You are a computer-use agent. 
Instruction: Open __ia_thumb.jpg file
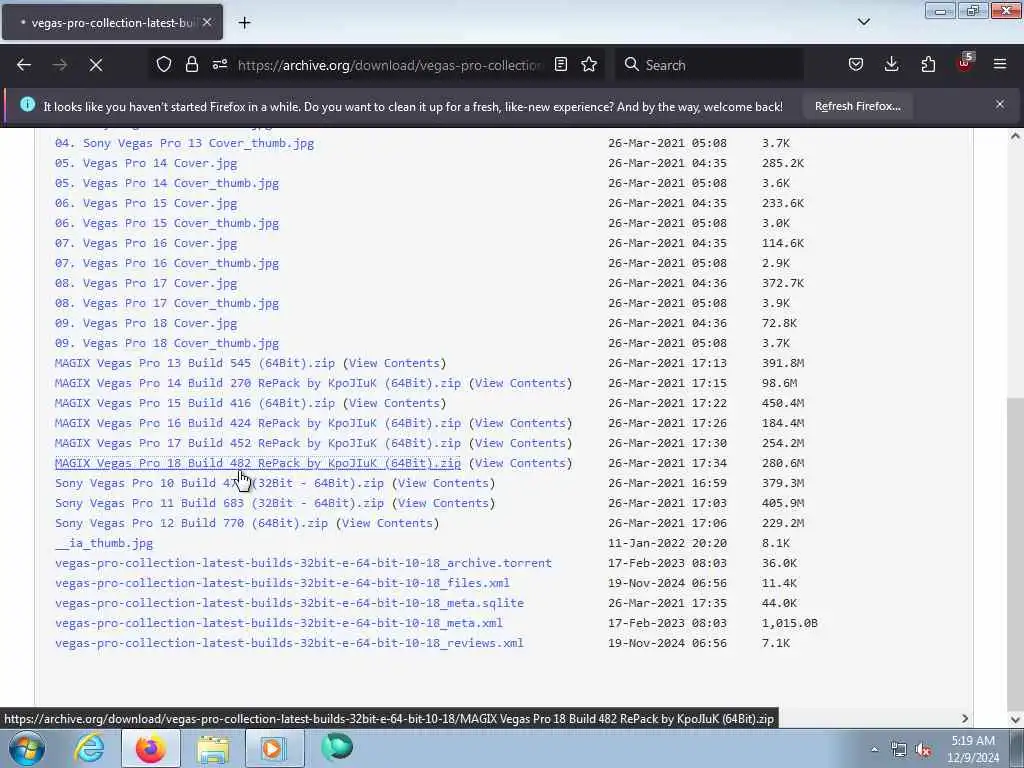point(104,543)
